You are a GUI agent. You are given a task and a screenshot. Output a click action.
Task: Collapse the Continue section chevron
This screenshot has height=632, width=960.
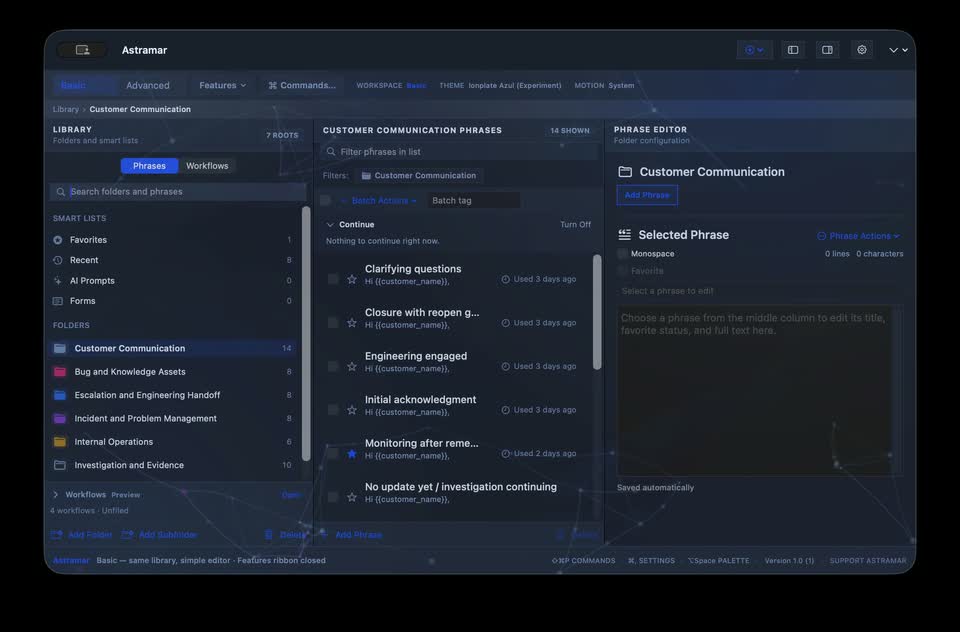click(330, 225)
